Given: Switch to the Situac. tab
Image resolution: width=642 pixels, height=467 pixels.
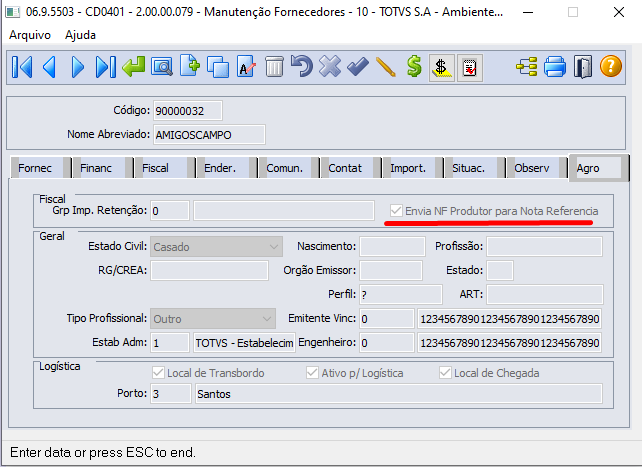Looking at the screenshot, I should (x=475, y=168).
